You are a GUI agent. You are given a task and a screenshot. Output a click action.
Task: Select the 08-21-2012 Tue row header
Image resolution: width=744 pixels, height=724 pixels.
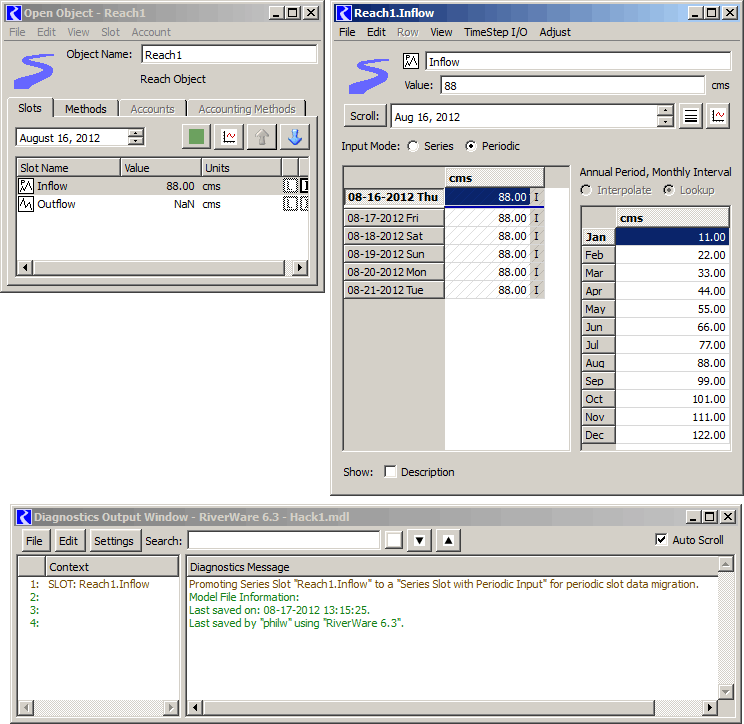coord(394,290)
